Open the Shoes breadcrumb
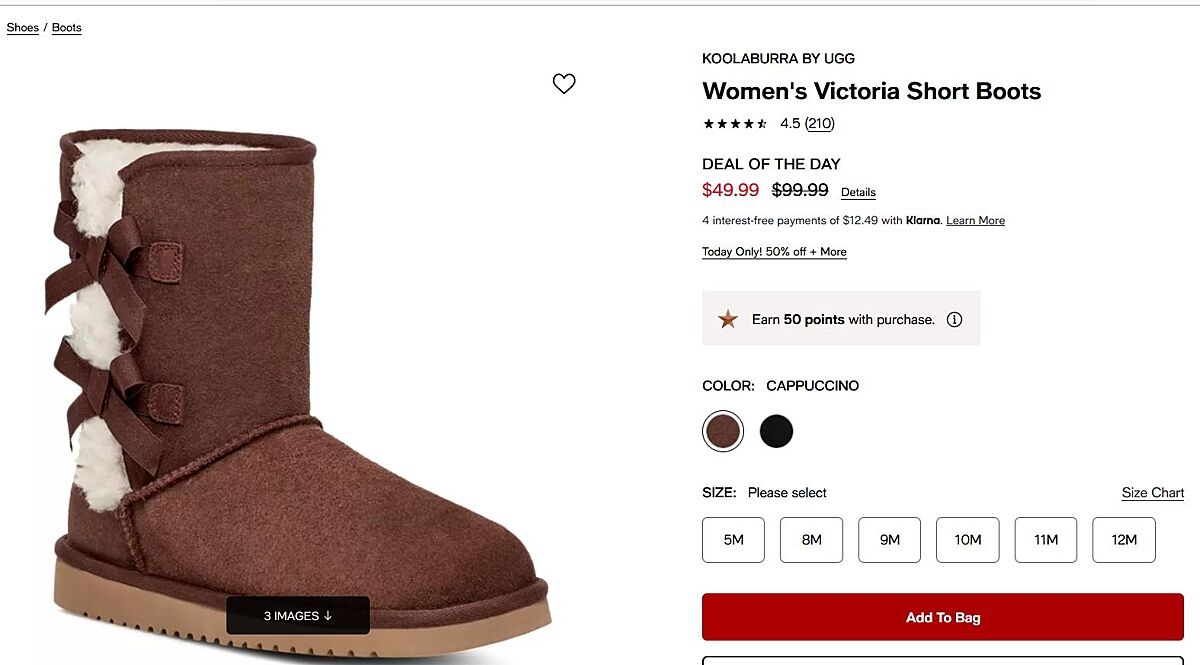 22,28
